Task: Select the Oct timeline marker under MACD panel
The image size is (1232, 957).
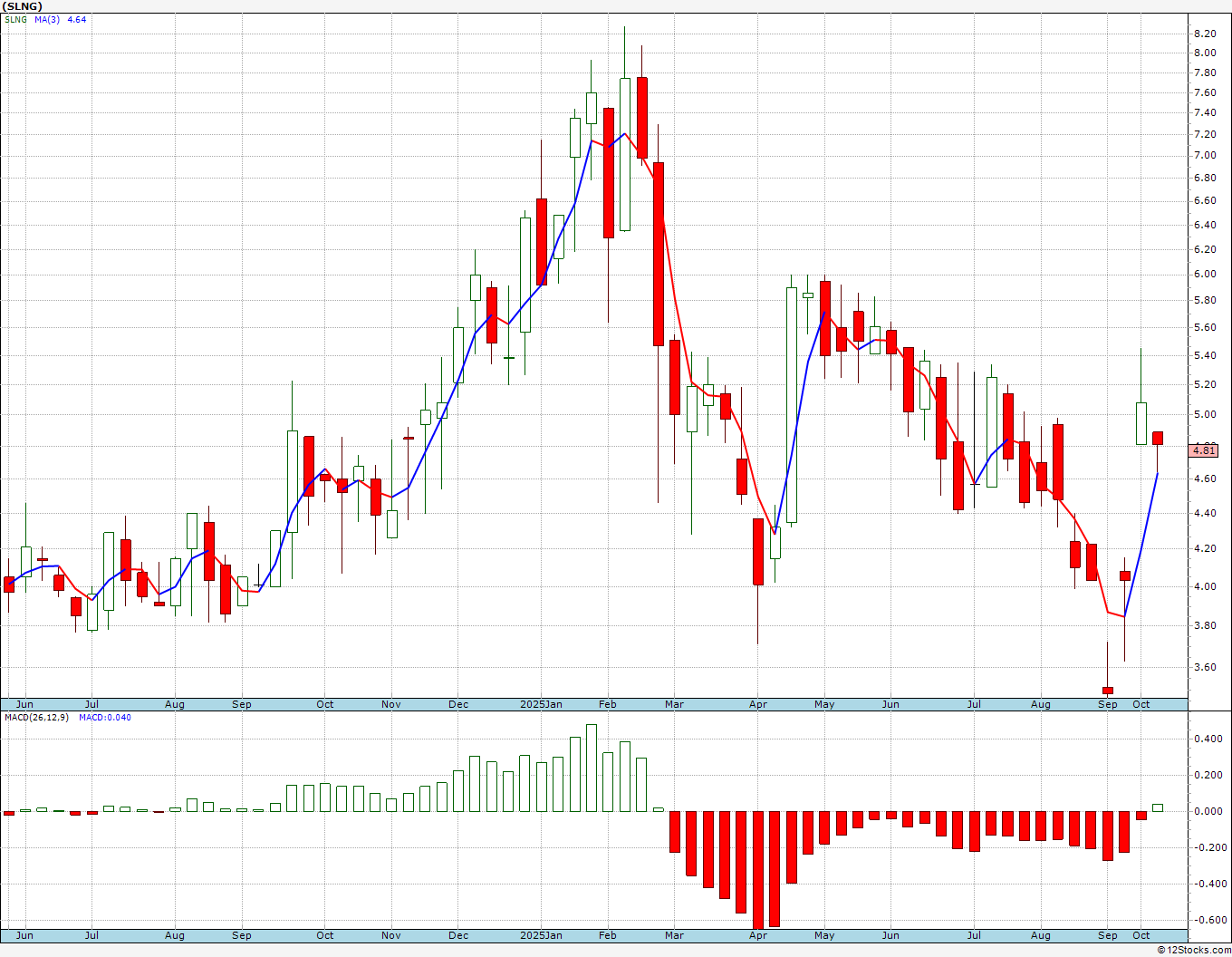Action: pos(1141,935)
